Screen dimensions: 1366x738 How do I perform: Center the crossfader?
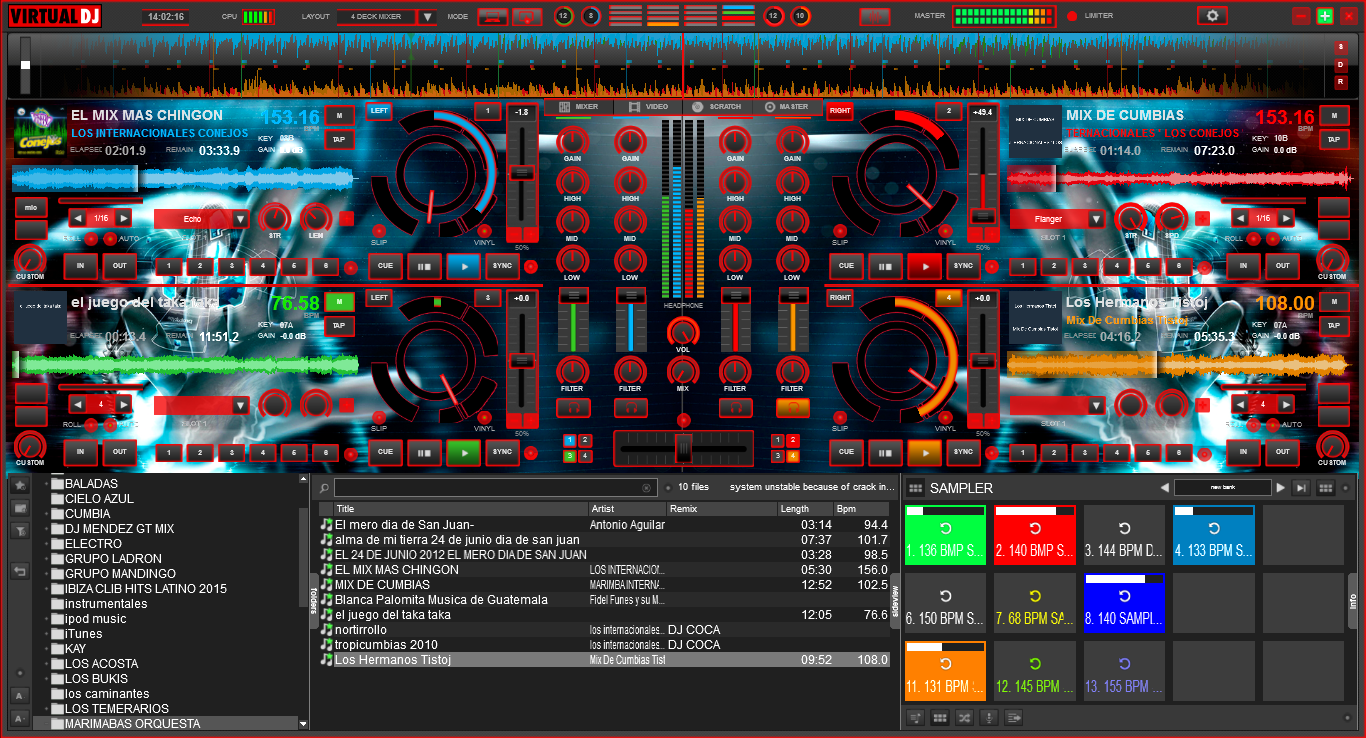click(x=683, y=449)
